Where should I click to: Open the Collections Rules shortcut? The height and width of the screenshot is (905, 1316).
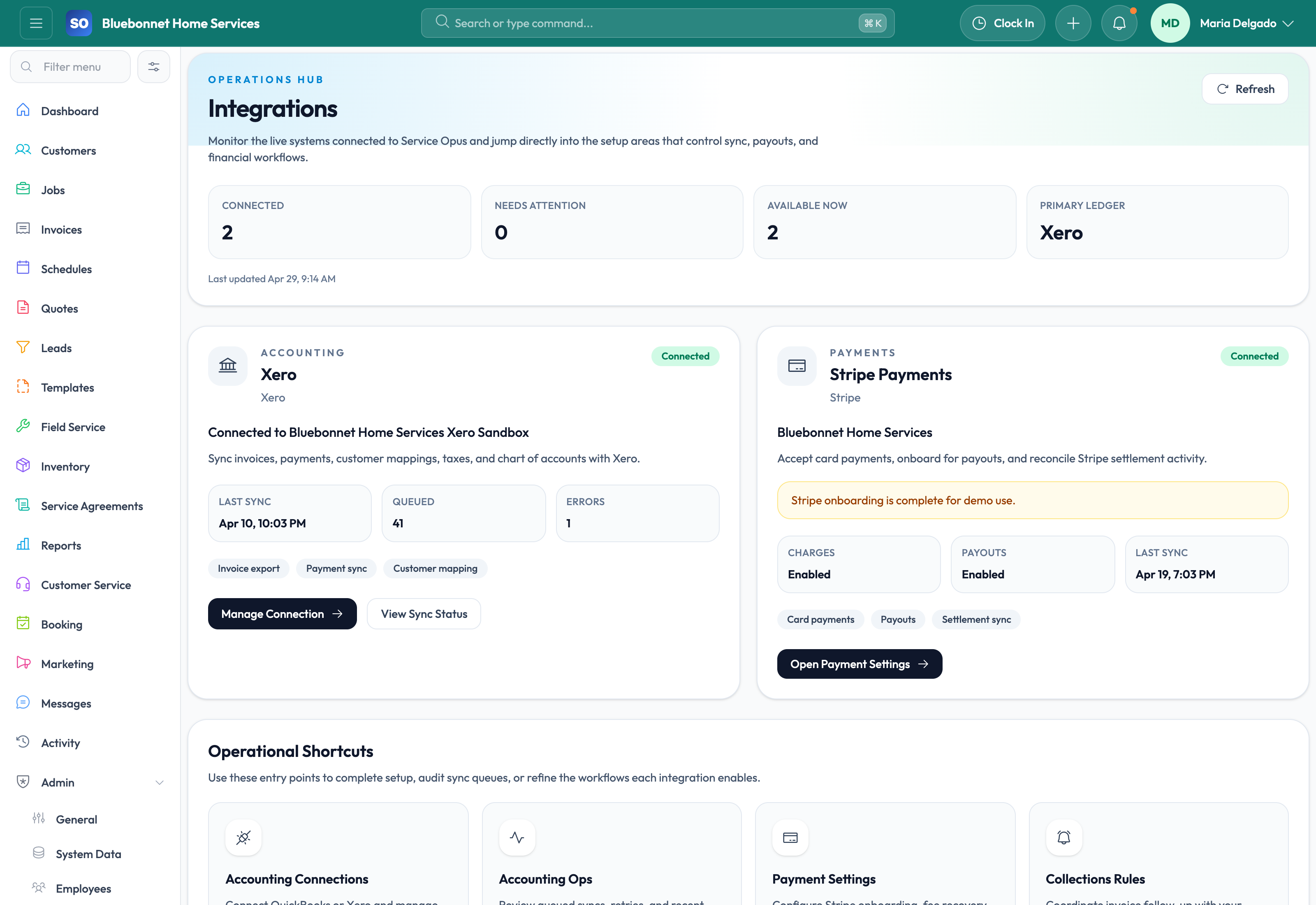point(1158,854)
